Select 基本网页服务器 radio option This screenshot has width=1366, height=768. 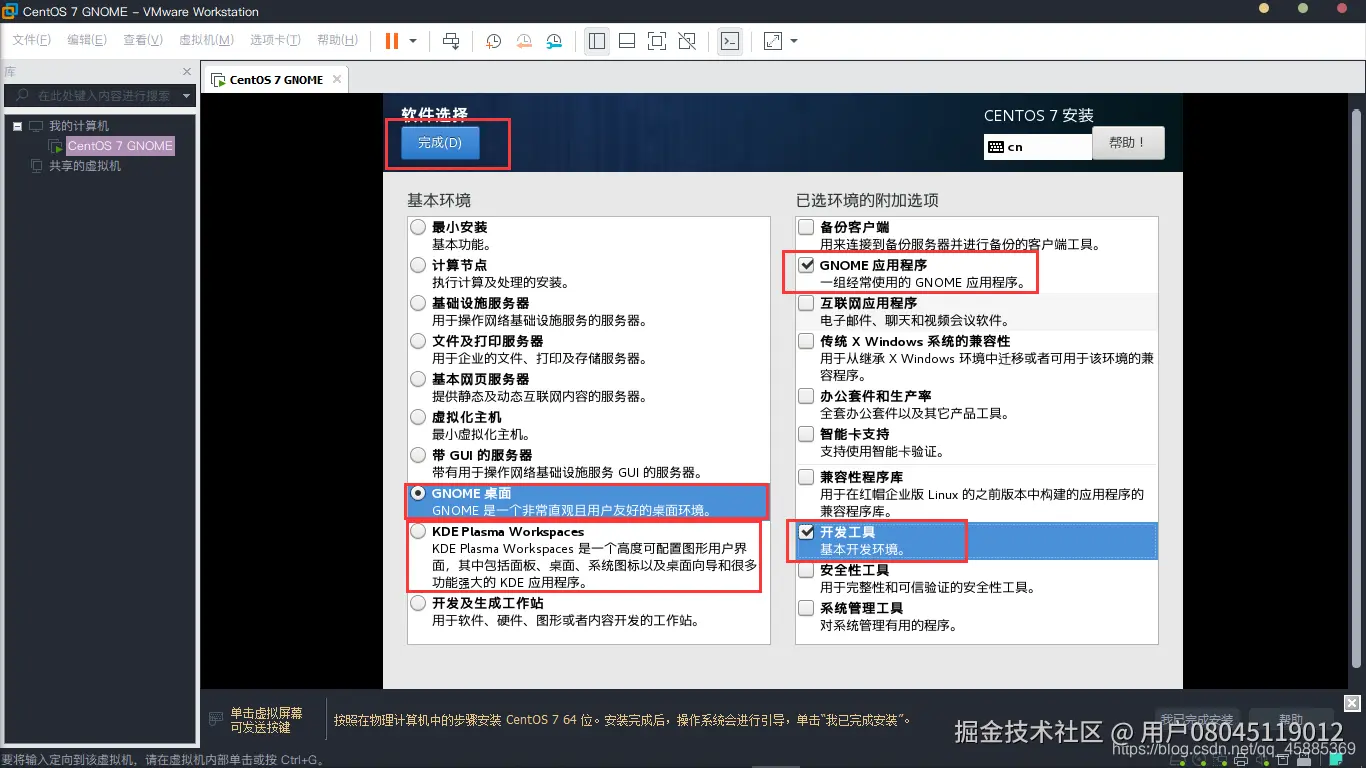418,379
